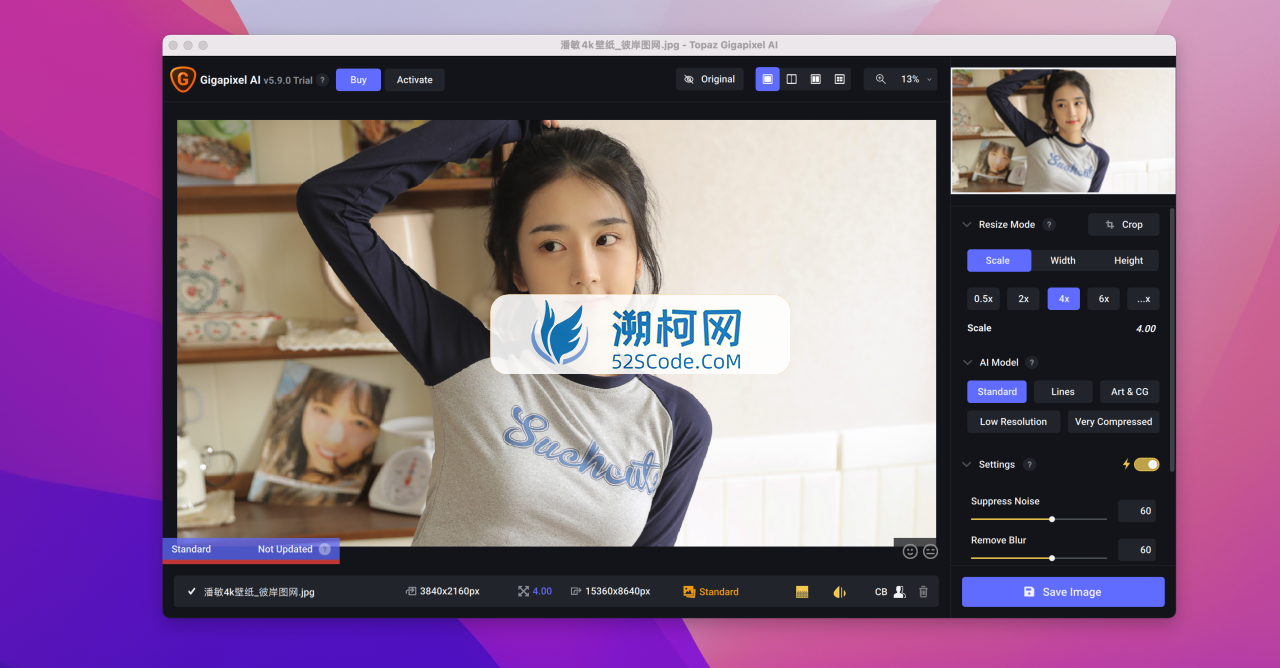Click the Gigapixel AI logo icon
This screenshot has width=1280, height=668.
pyautogui.click(x=182, y=79)
